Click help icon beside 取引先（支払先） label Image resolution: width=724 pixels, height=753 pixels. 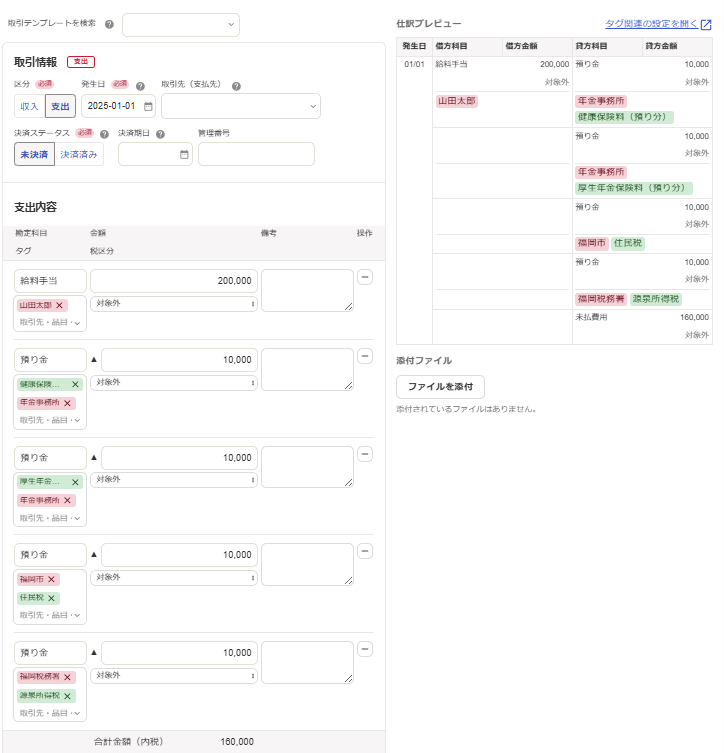236,86
